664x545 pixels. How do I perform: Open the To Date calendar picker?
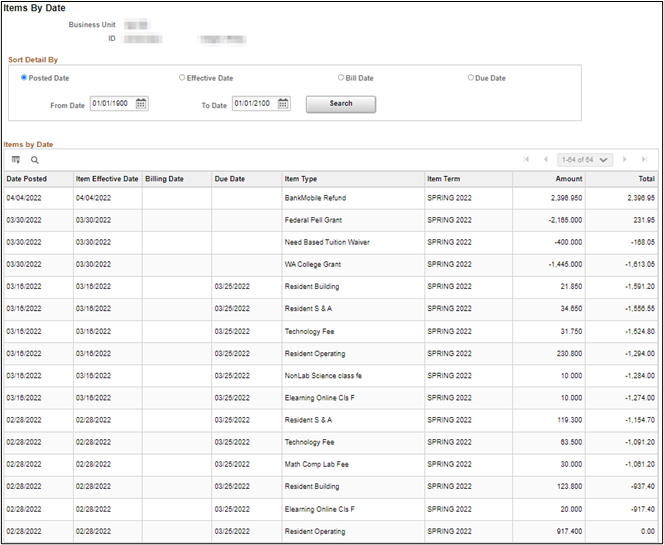[284, 104]
